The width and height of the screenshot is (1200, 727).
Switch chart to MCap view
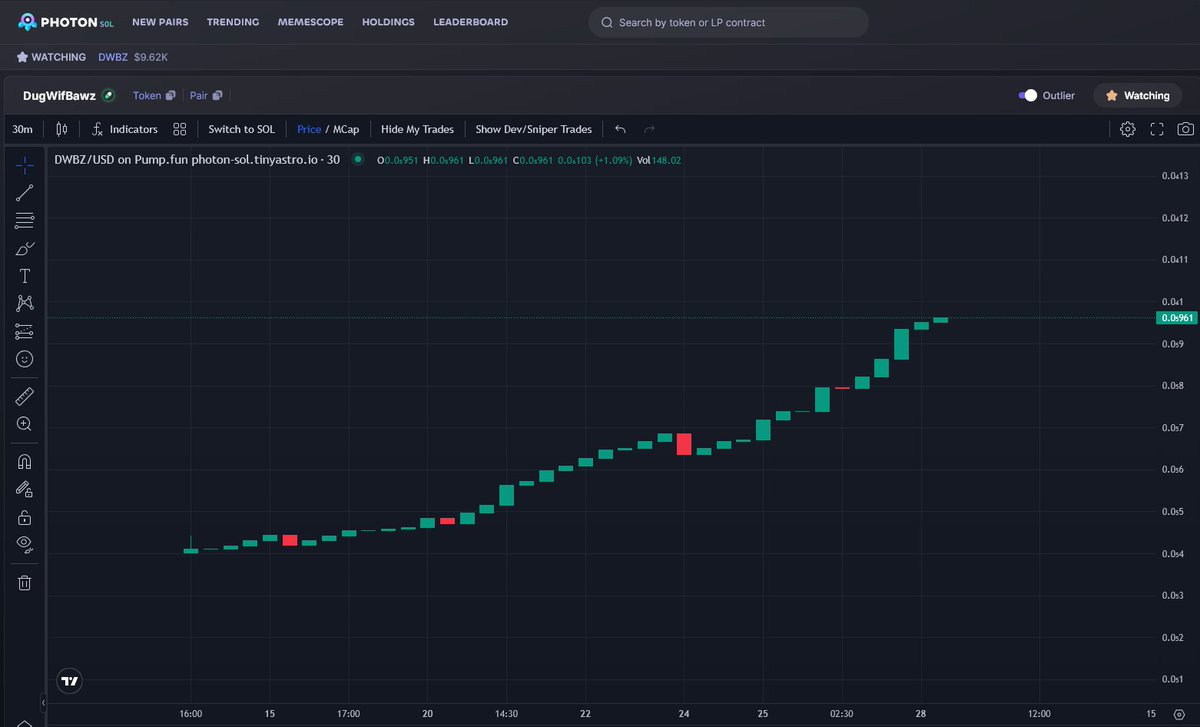tap(346, 129)
